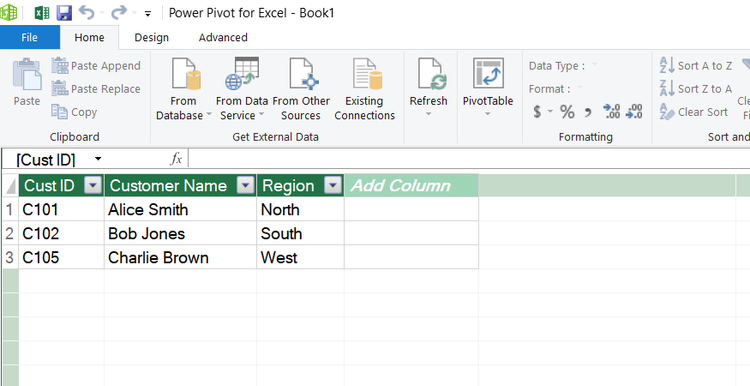Undo the last action
The image size is (750, 386).
click(87, 12)
